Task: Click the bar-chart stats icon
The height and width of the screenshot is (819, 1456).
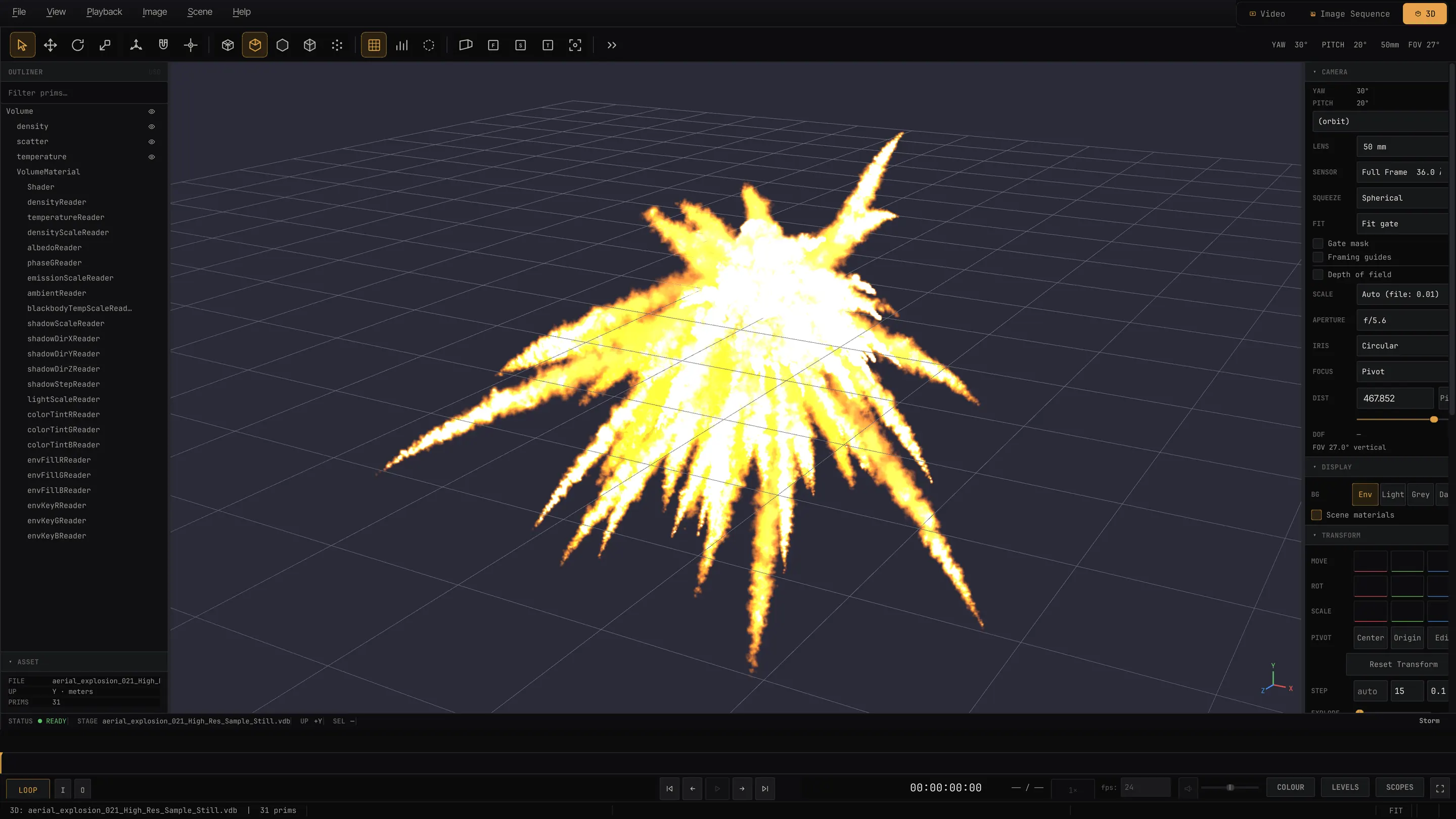Action: tap(401, 45)
